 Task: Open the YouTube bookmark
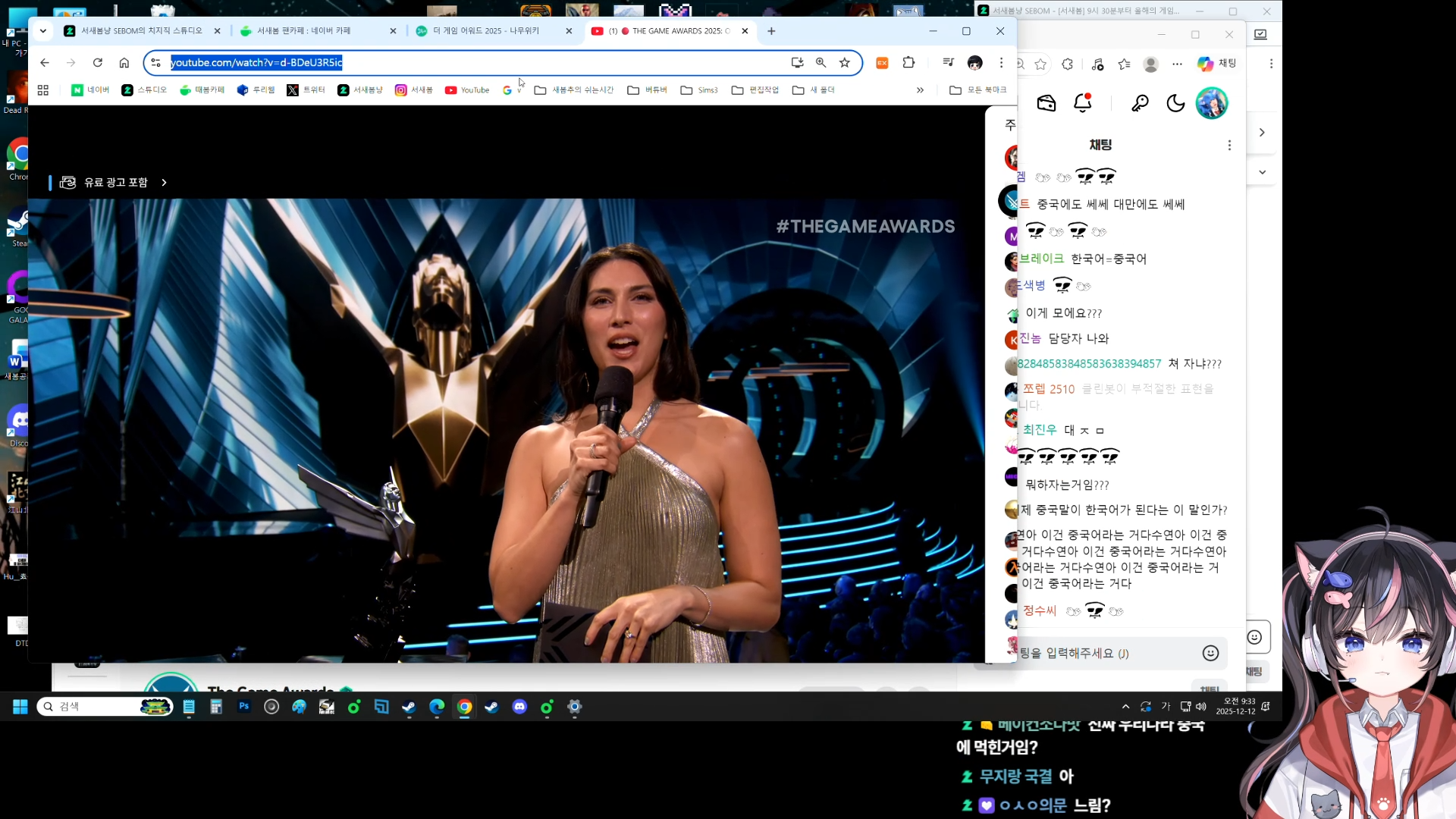point(467,90)
